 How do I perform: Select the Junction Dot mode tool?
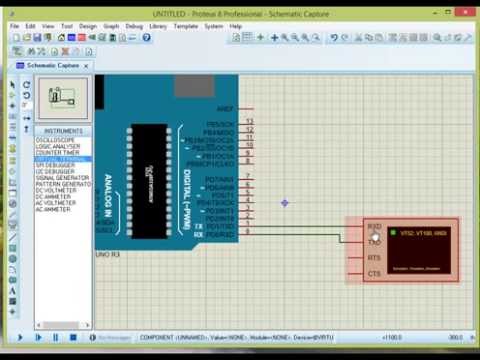point(12,106)
